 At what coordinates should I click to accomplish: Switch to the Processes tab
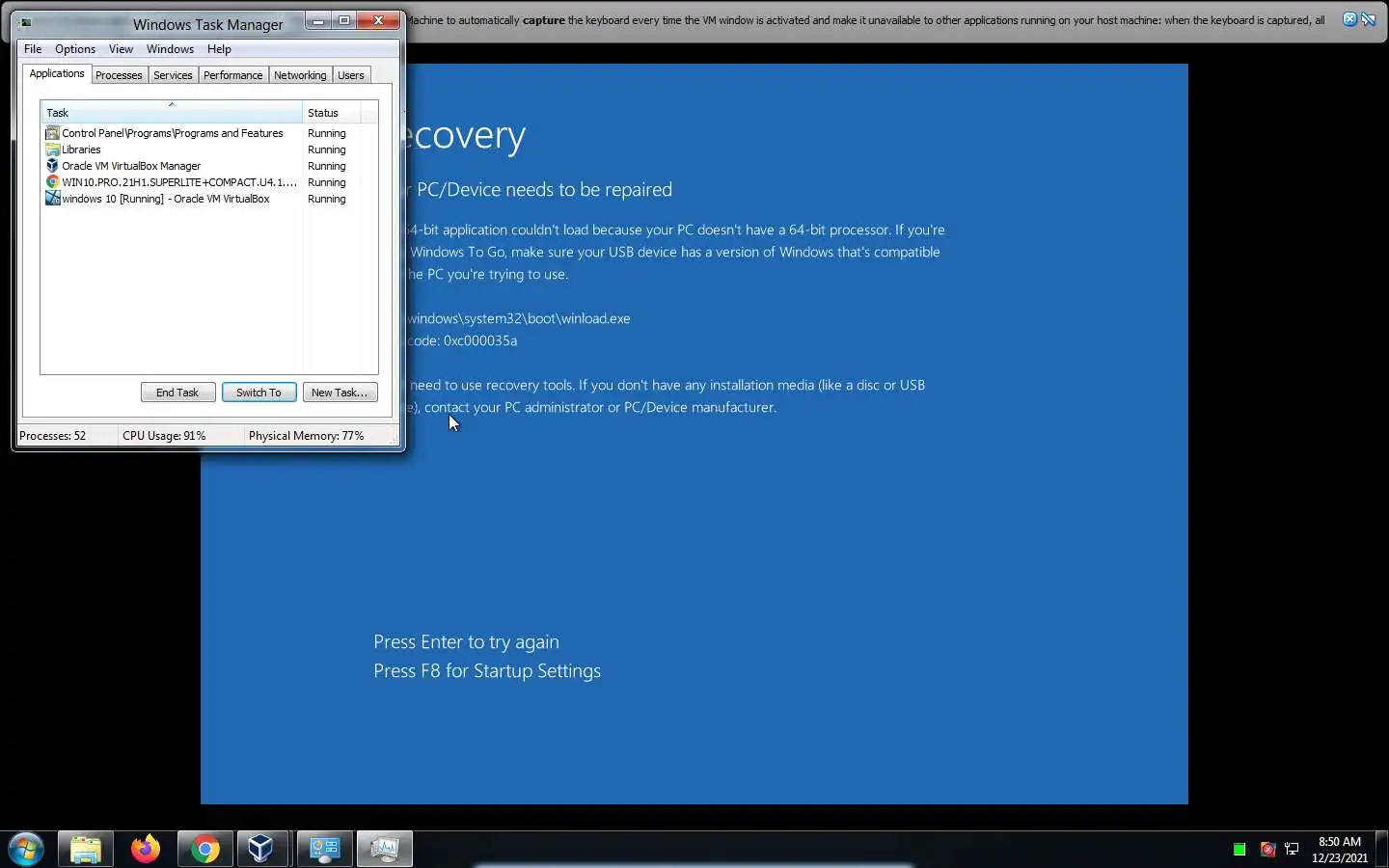[119, 75]
